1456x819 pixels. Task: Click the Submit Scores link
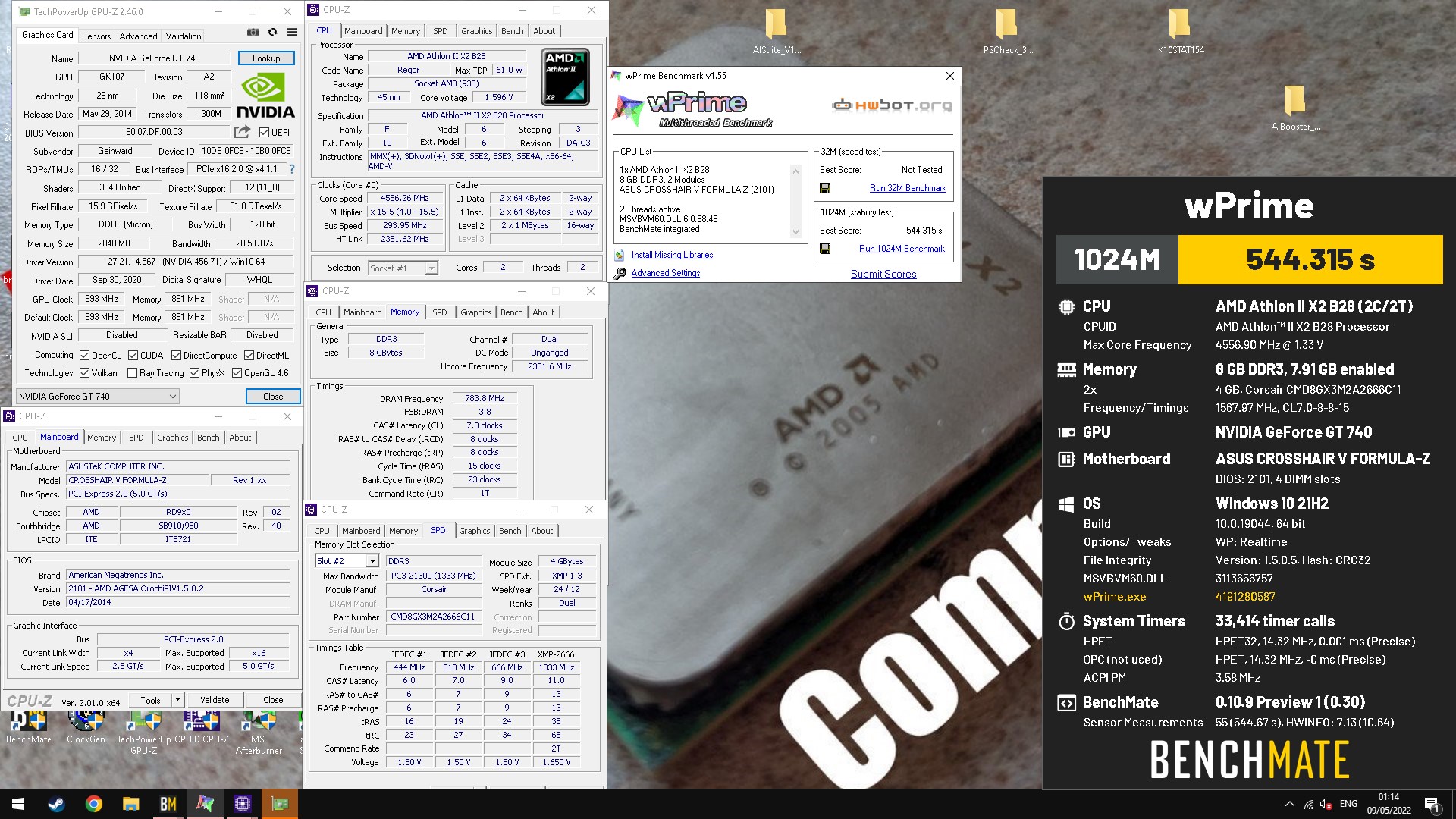pyautogui.click(x=883, y=274)
